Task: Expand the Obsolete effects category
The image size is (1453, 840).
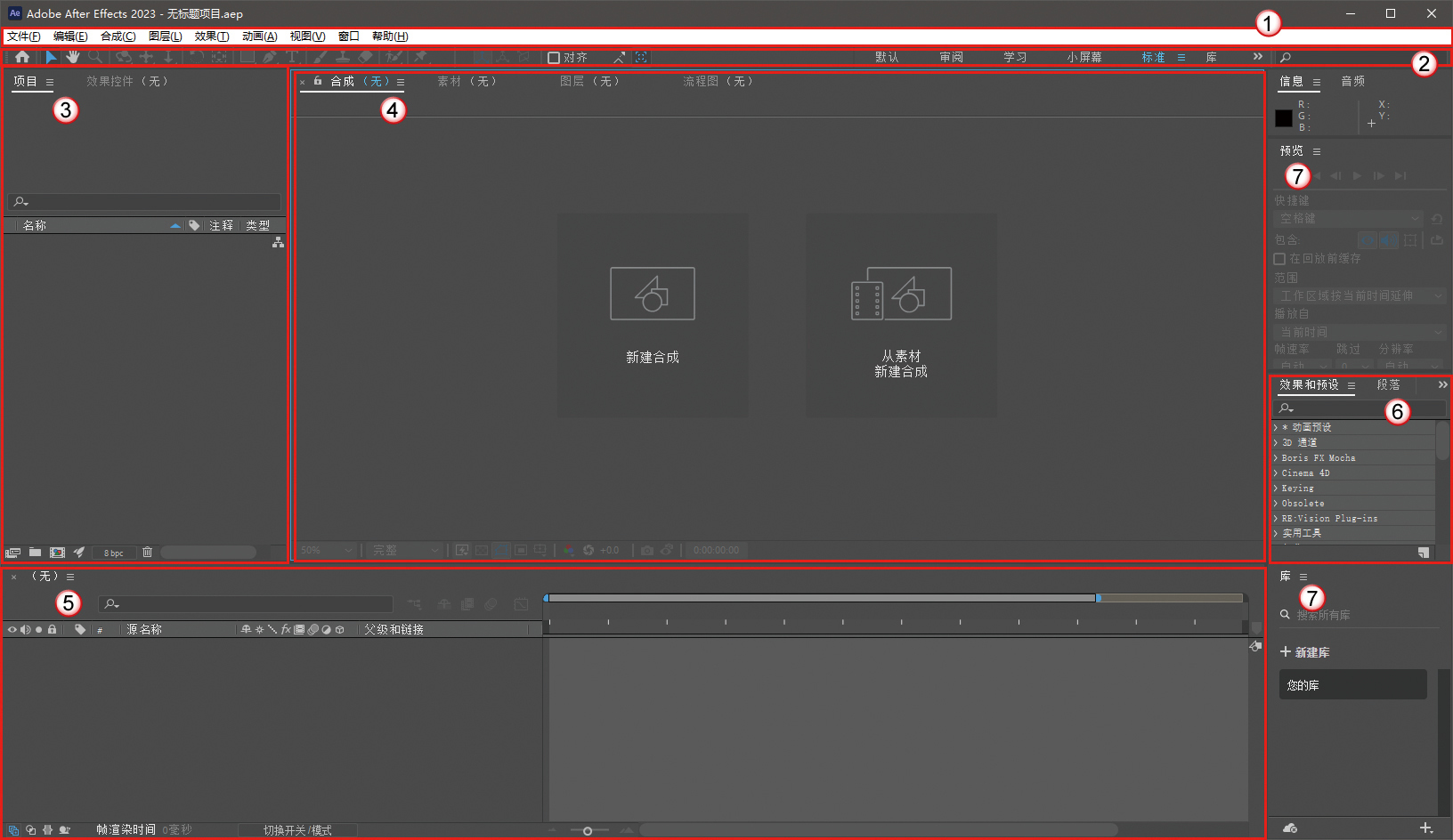Action: [x=1275, y=504]
